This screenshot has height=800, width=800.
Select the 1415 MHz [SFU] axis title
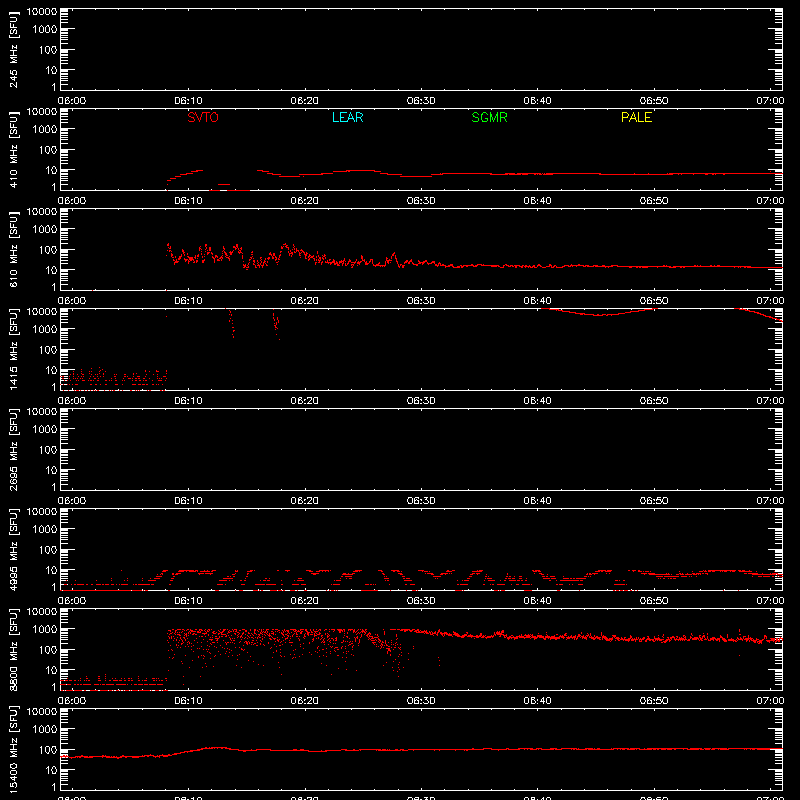pos(14,351)
